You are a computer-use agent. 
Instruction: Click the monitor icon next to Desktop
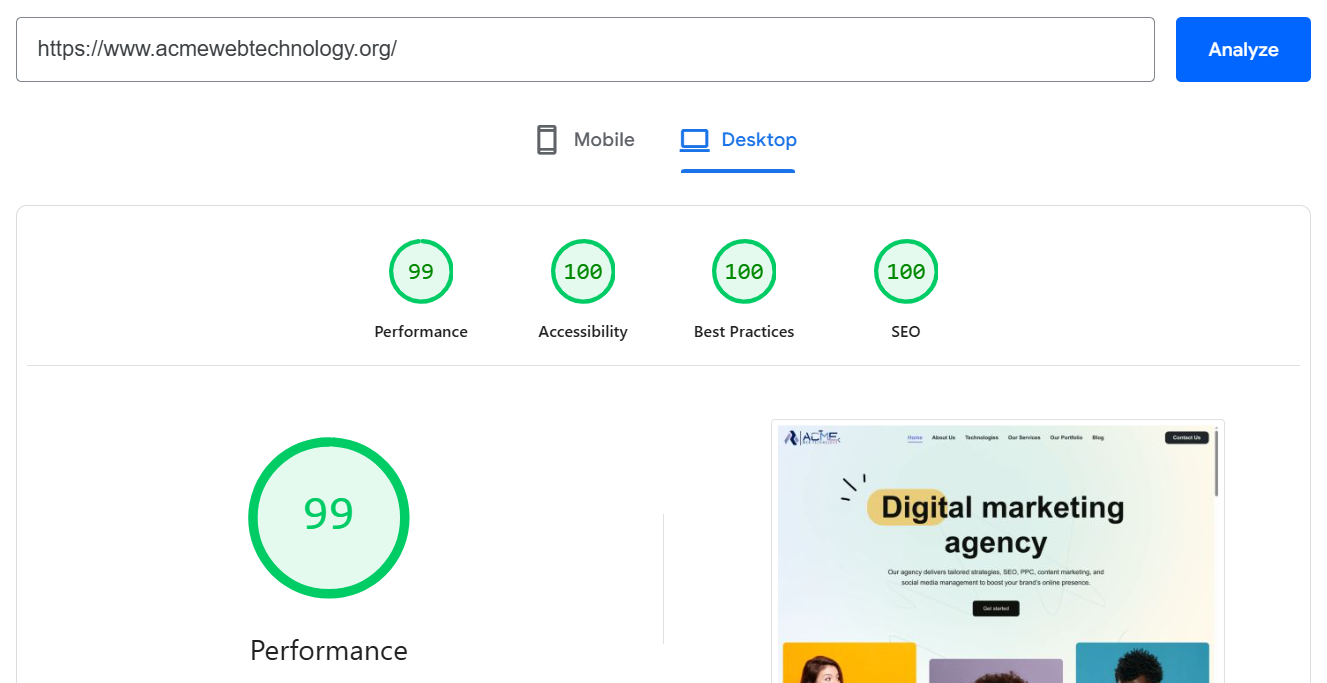[694, 140]
